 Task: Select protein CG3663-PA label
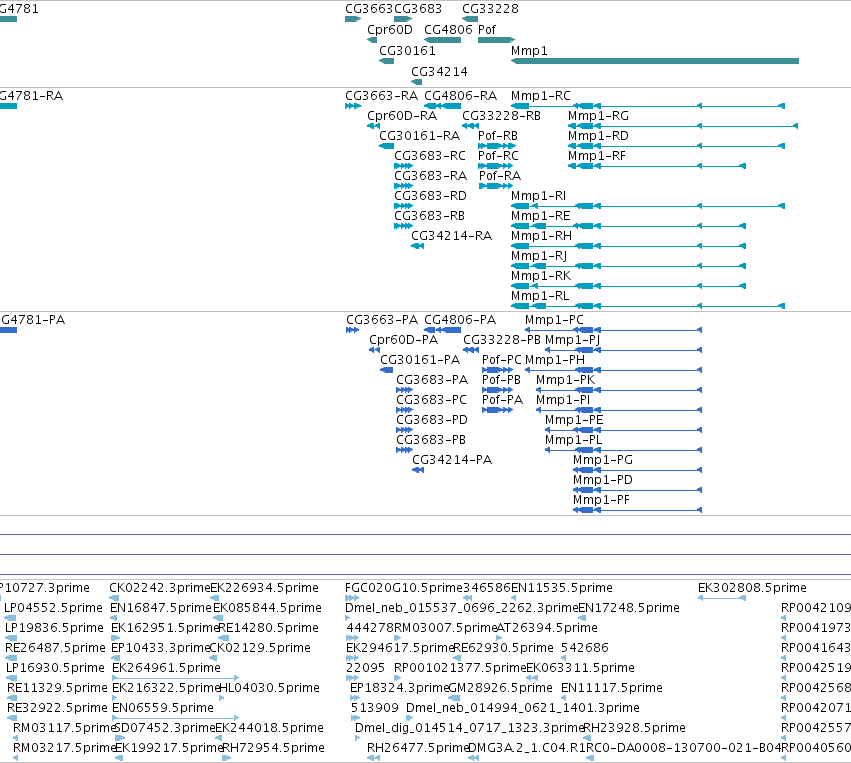382,320
